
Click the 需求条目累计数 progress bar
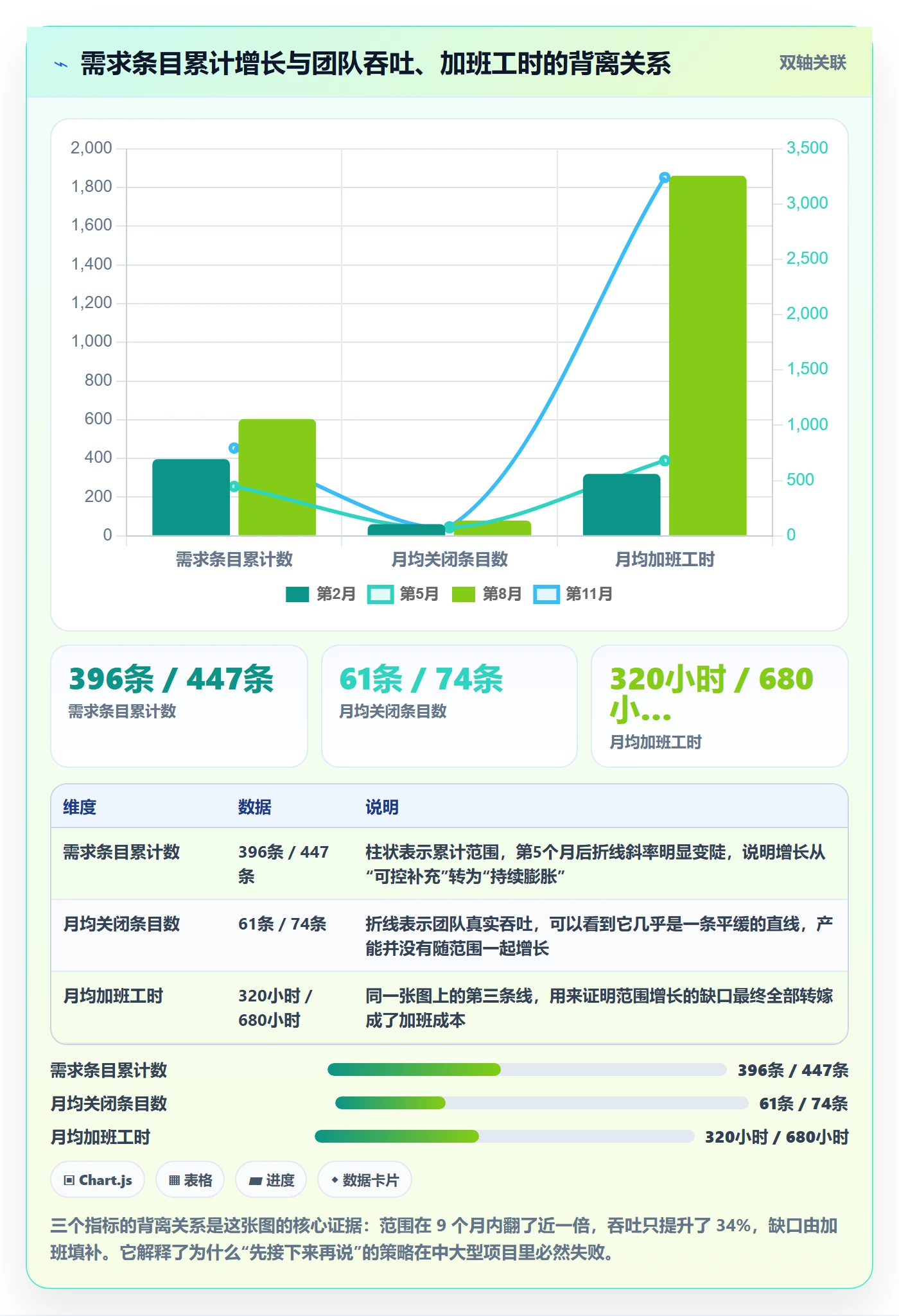[x=527, y=1069]
